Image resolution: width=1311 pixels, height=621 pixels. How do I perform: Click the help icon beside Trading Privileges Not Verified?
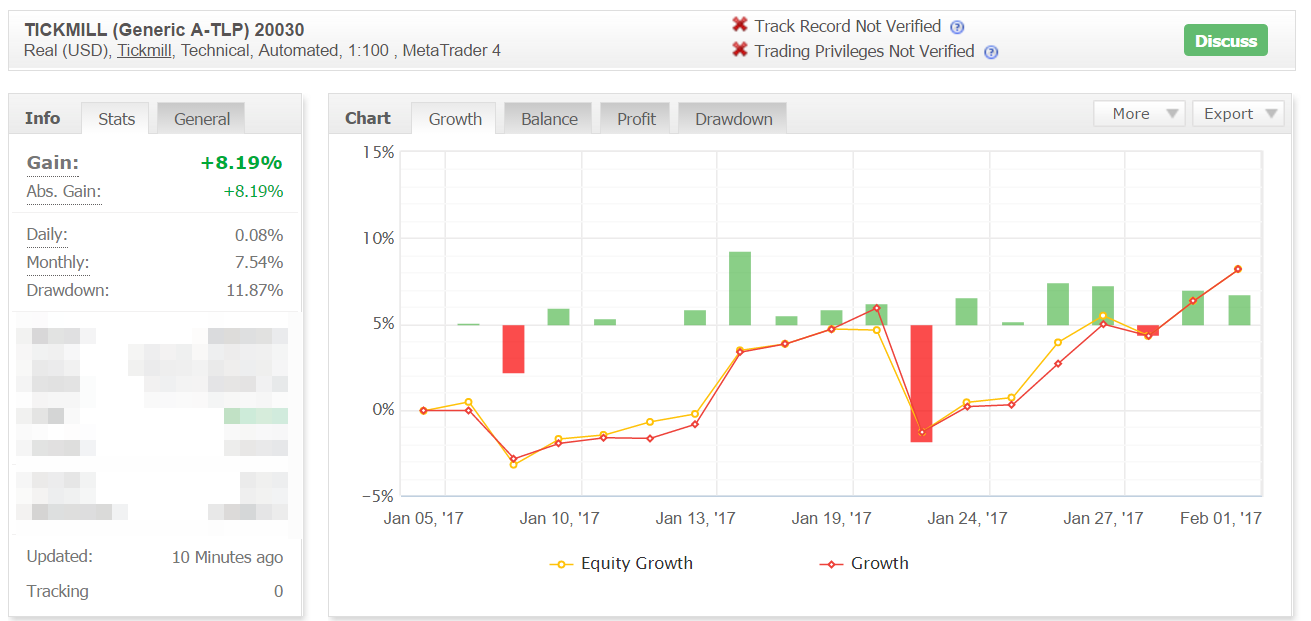pos(991,52)
